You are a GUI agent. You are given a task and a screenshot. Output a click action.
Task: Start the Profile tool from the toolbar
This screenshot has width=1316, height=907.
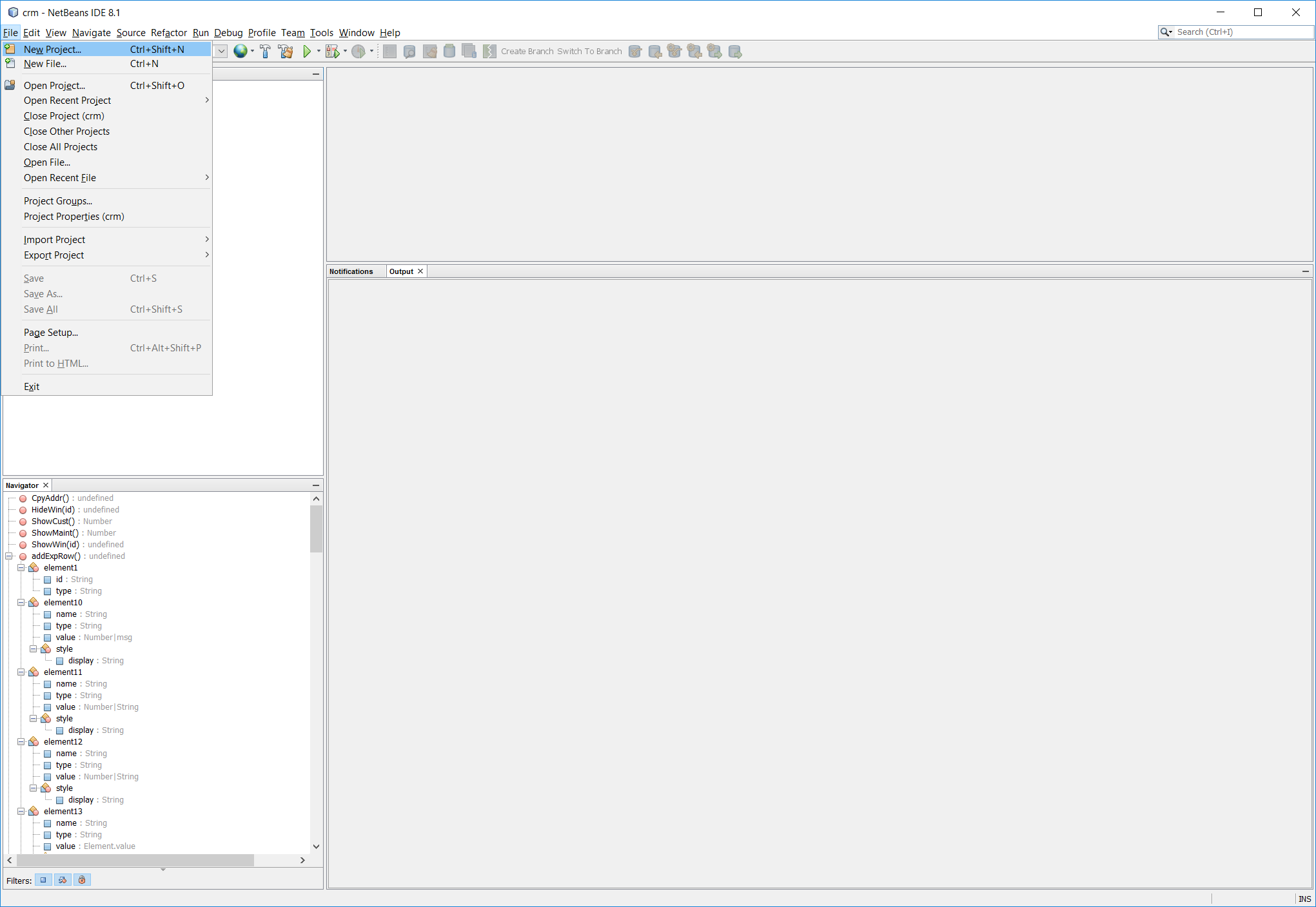click(360, 51)
